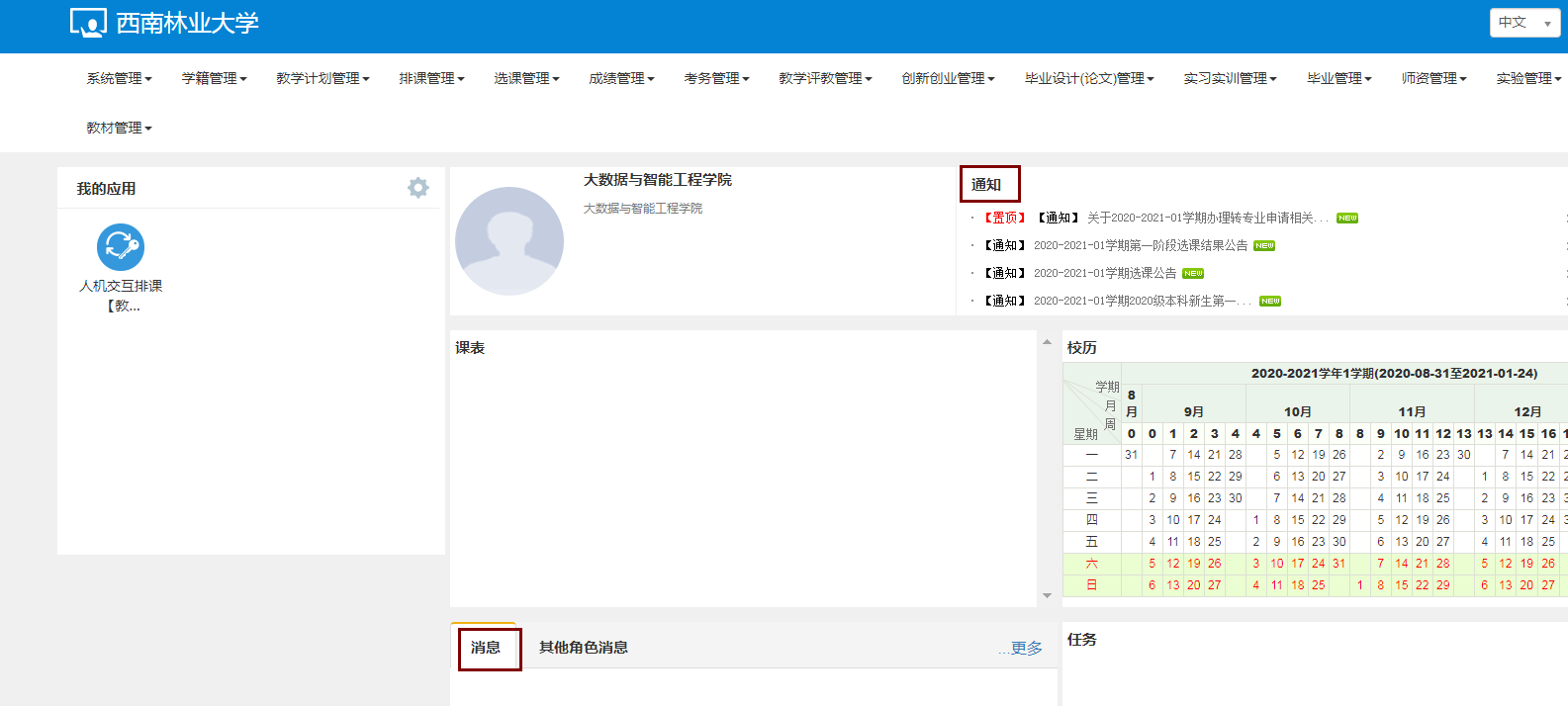Screen dimensions: 1568x706
Task: Launch the 人机交互排课 application icon
Action: coord(121,247)
